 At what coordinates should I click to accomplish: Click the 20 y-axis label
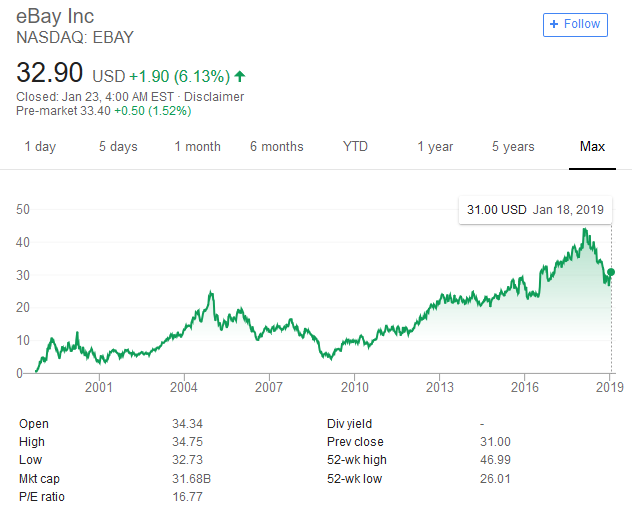click(23, 308)
